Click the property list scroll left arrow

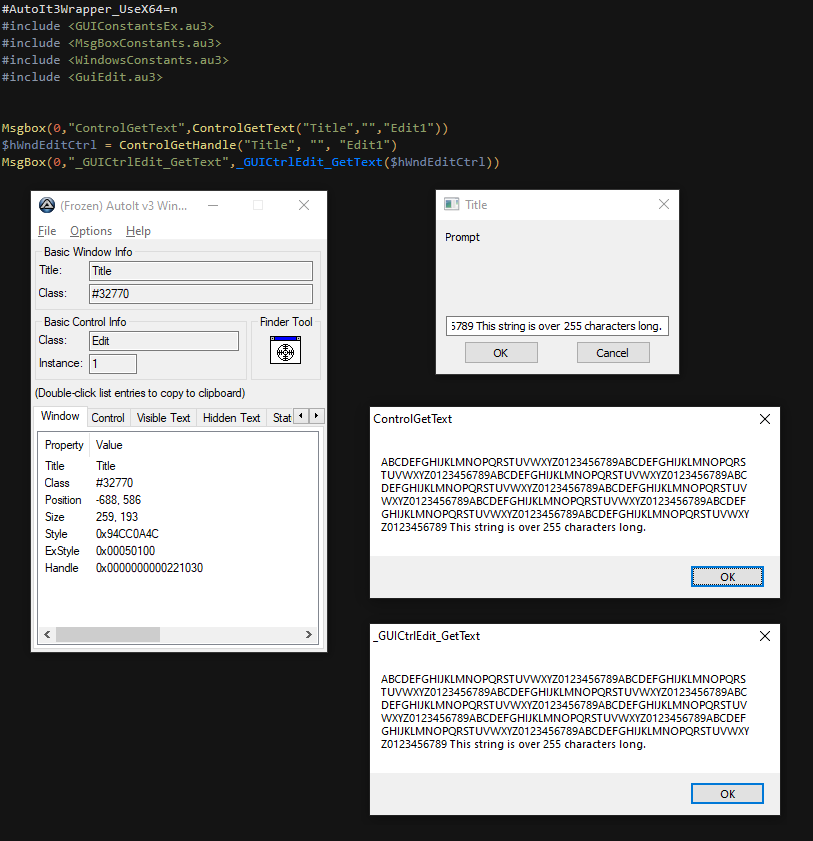point(47,635)
